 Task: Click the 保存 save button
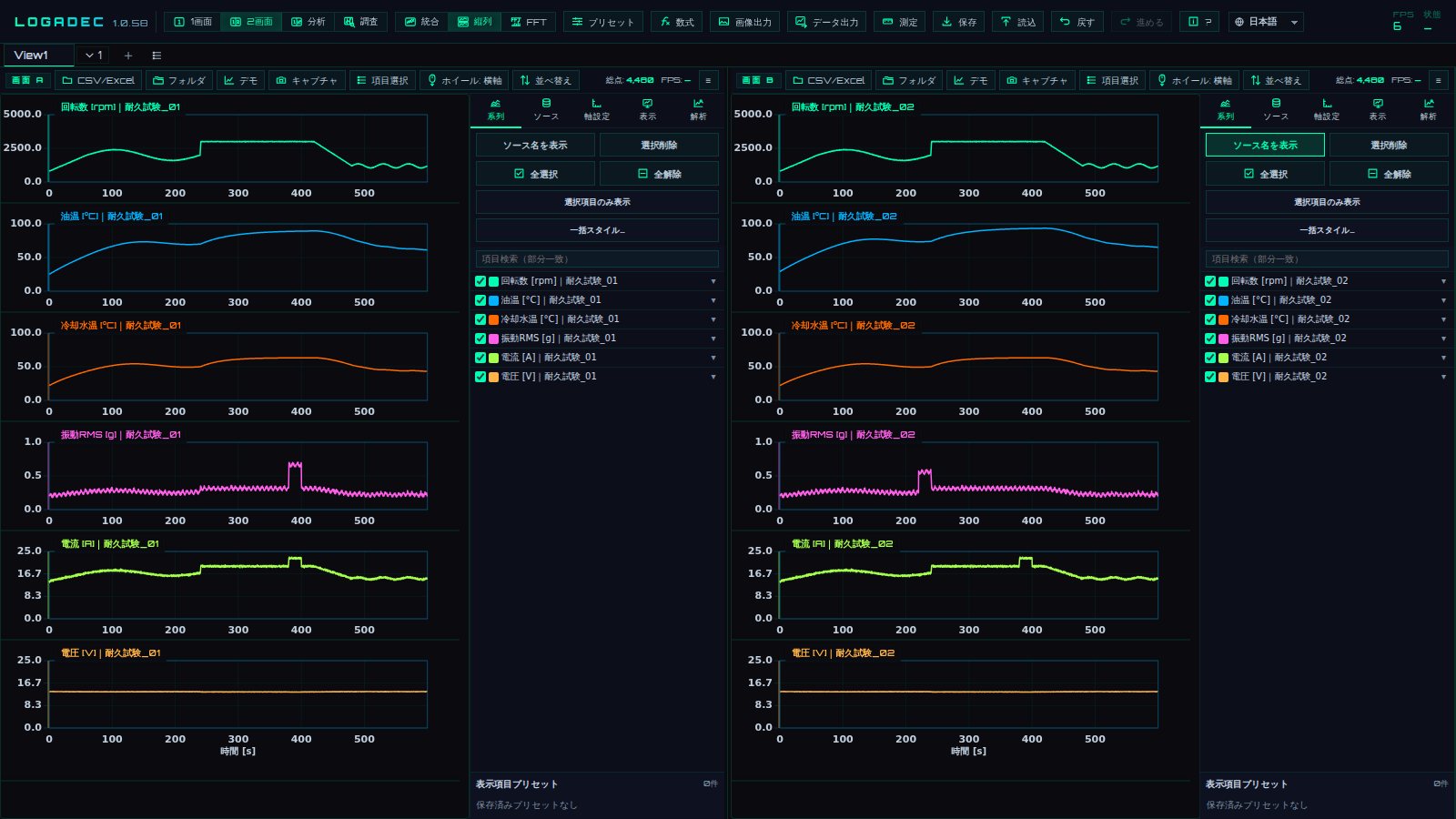(958, 22)
